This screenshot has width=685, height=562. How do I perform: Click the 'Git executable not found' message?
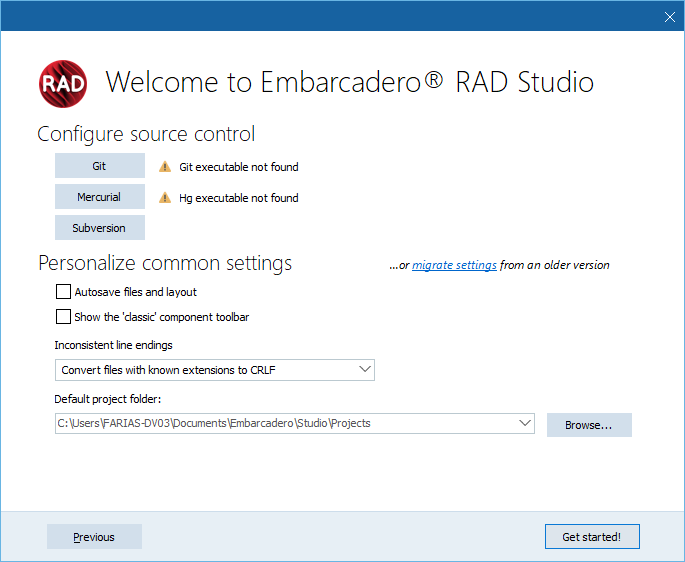pyautogui.click(x=239, y=167)
